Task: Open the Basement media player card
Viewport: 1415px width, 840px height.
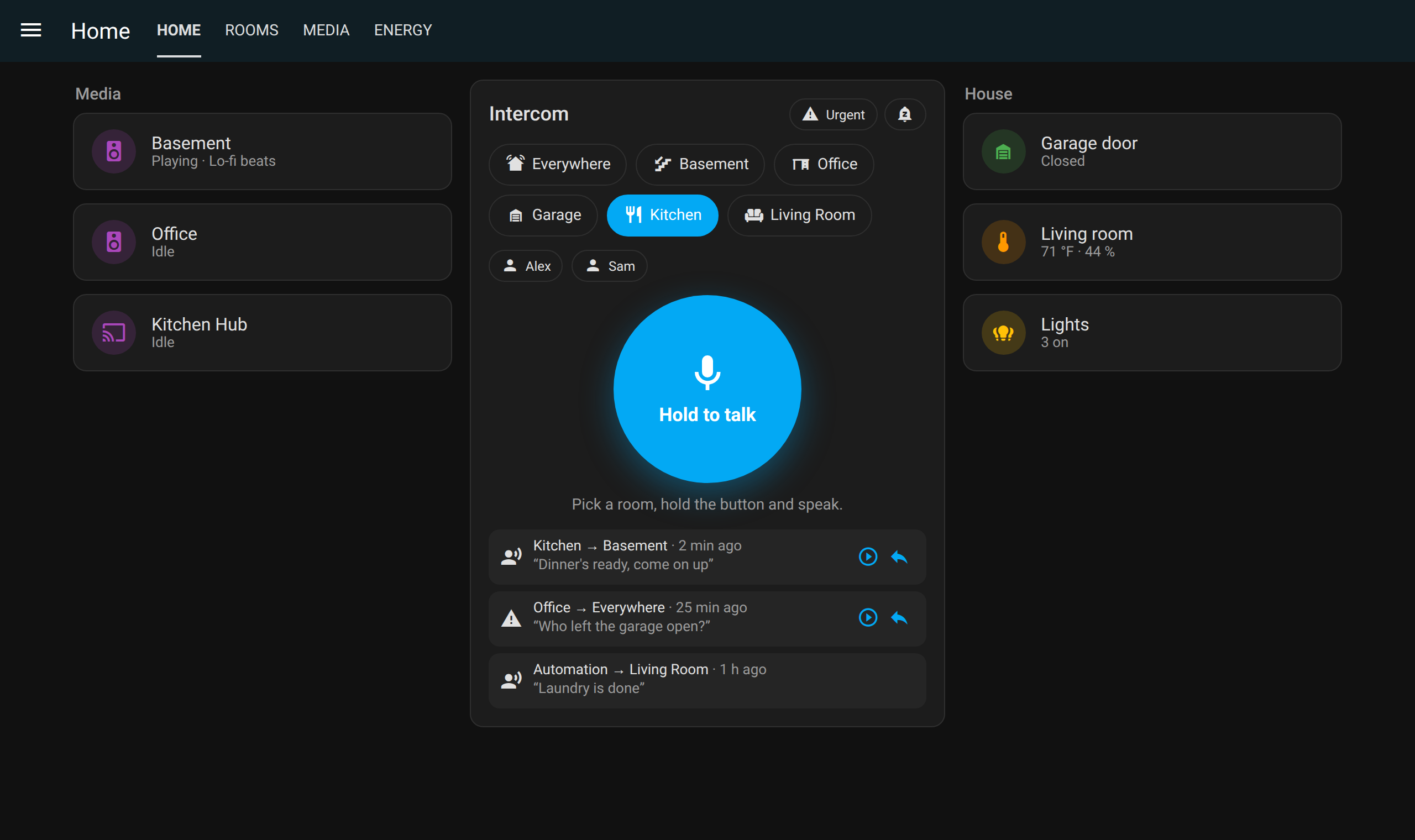Action: [263, 151]
